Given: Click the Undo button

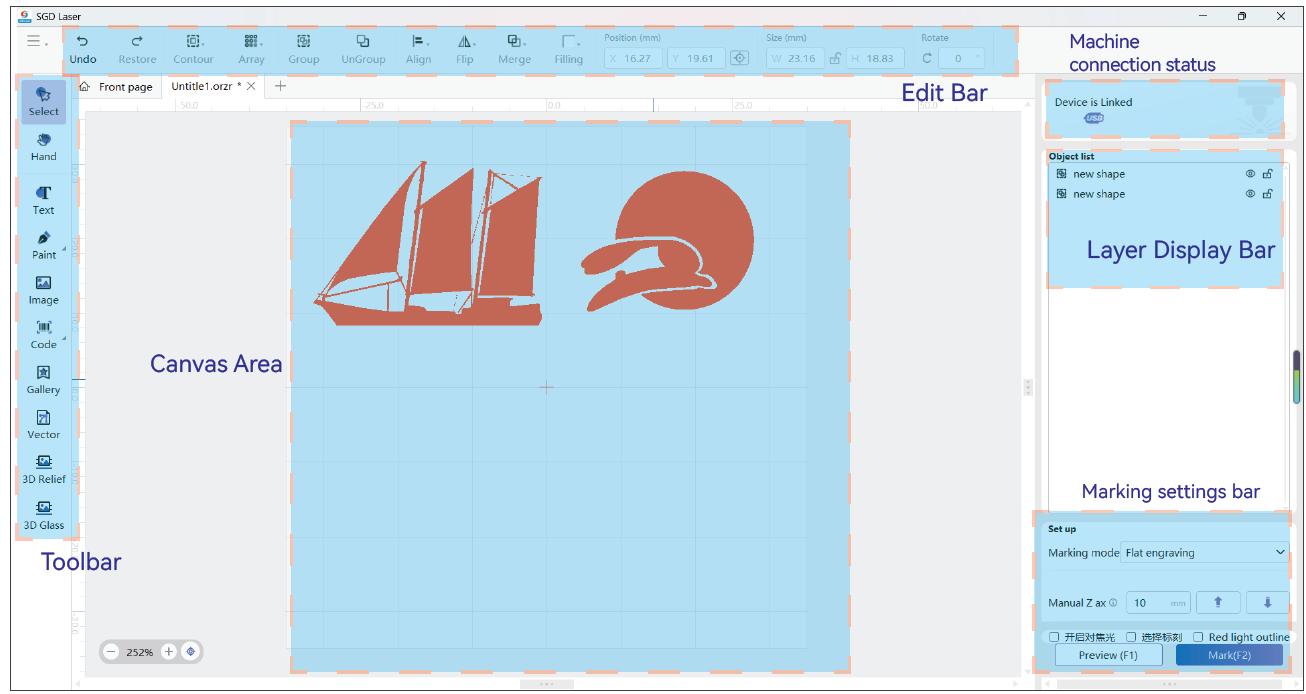Looking at the screenshot, I should point(83,48).
